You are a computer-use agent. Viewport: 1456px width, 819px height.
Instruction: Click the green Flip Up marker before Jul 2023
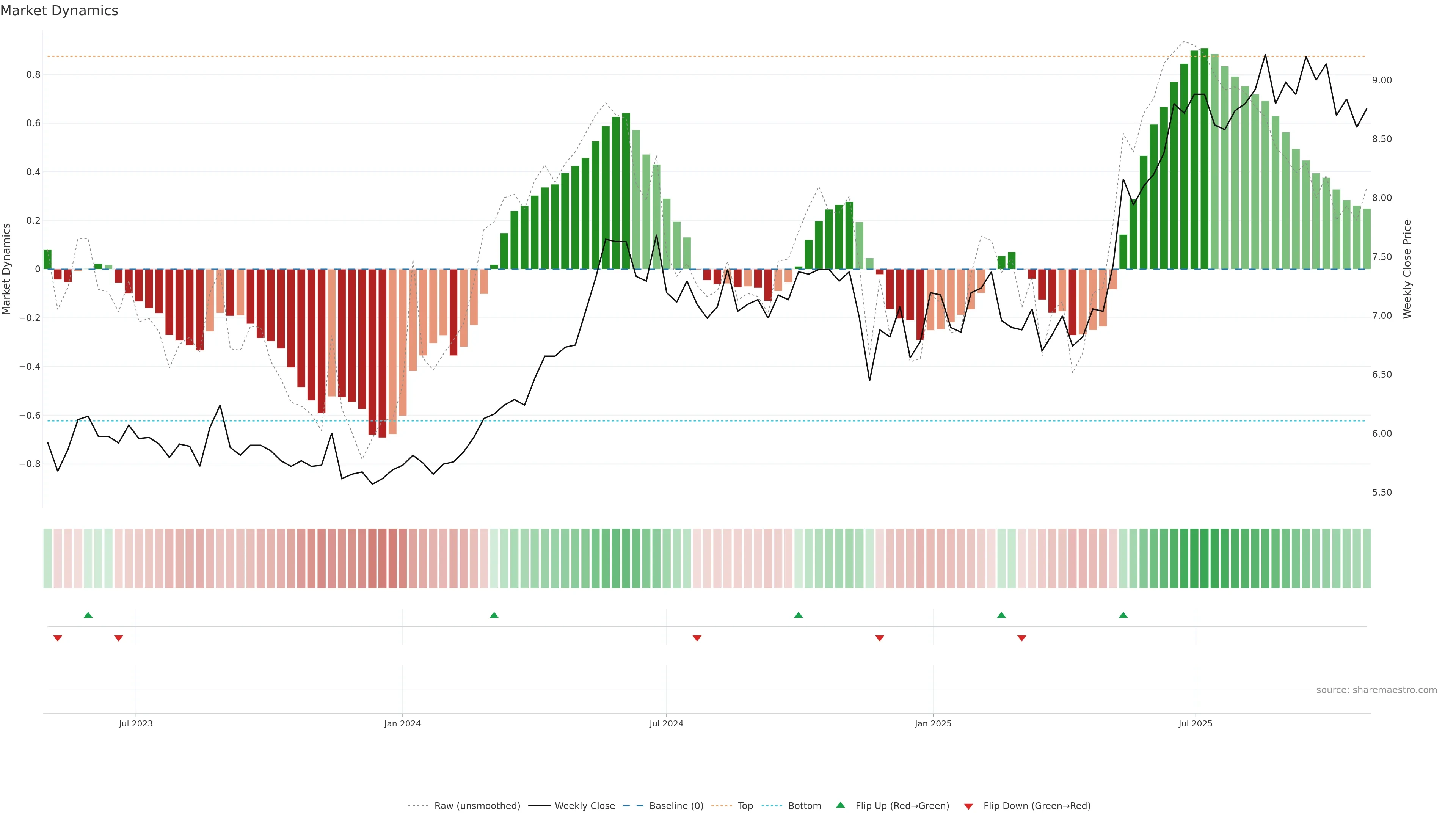click(x=88, y=615)
